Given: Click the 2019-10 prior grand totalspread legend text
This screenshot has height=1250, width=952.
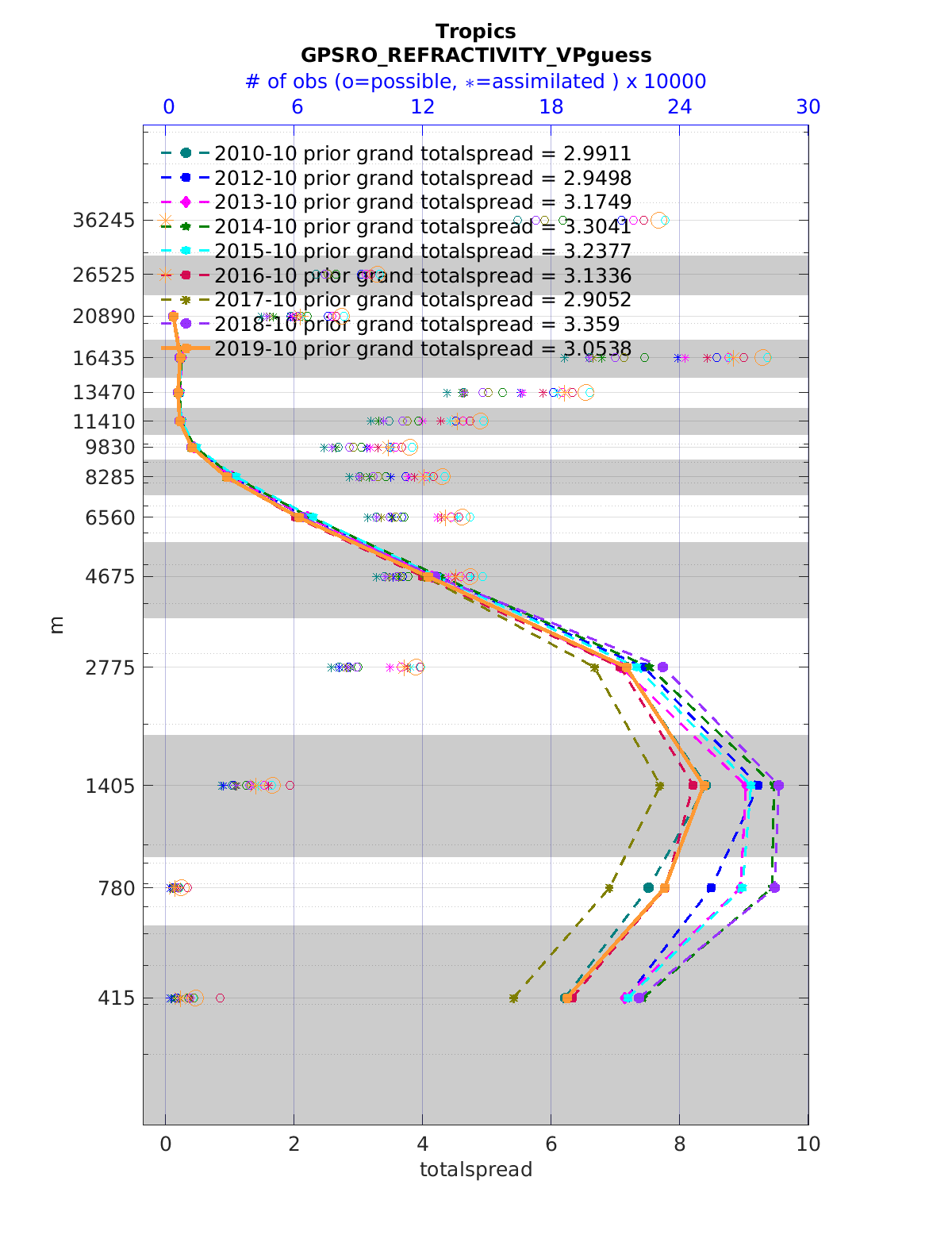Looking at the screenshot, I should (423, 349).
